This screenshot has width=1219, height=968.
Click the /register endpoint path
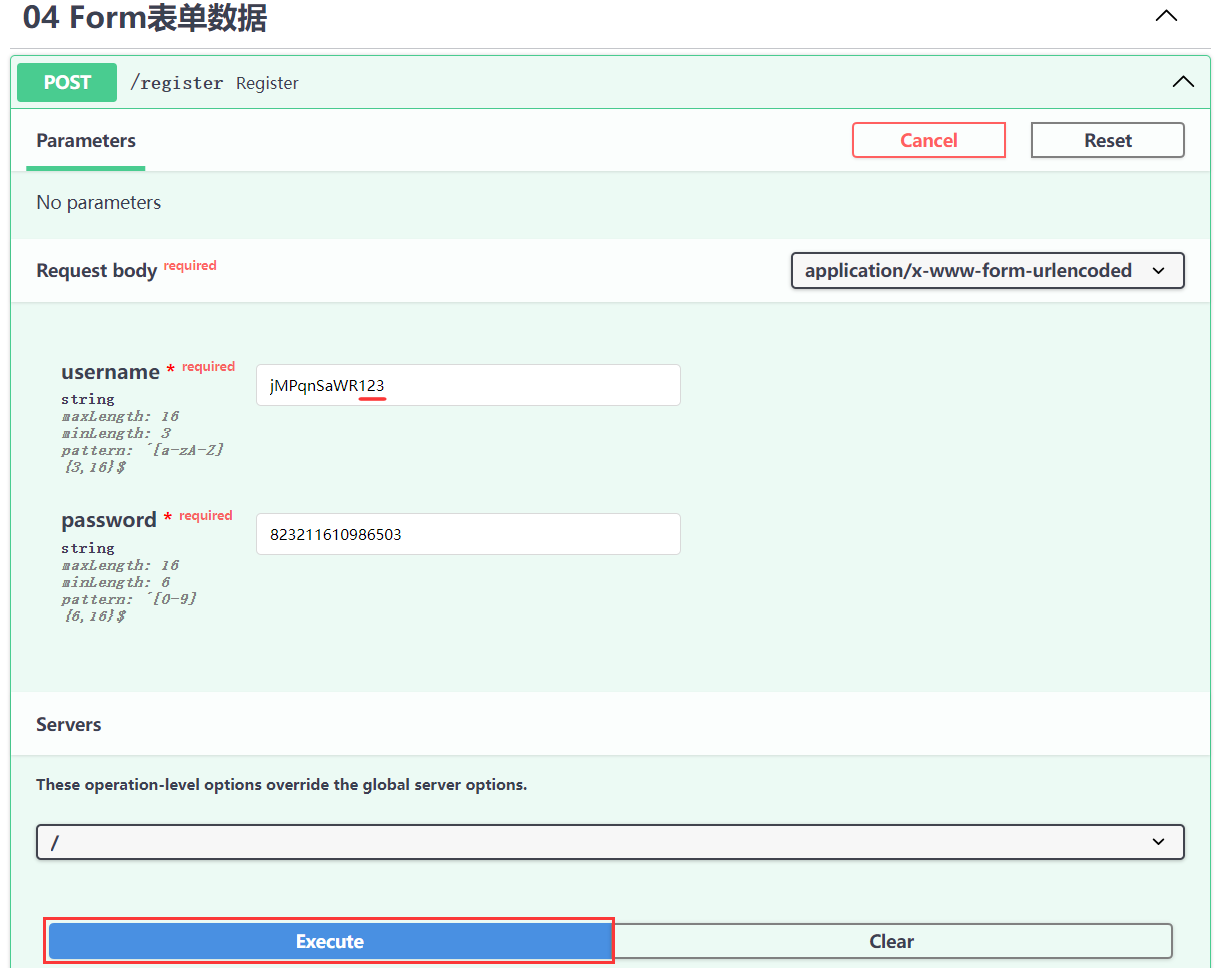pyautogui.click(x=176, y=83)
